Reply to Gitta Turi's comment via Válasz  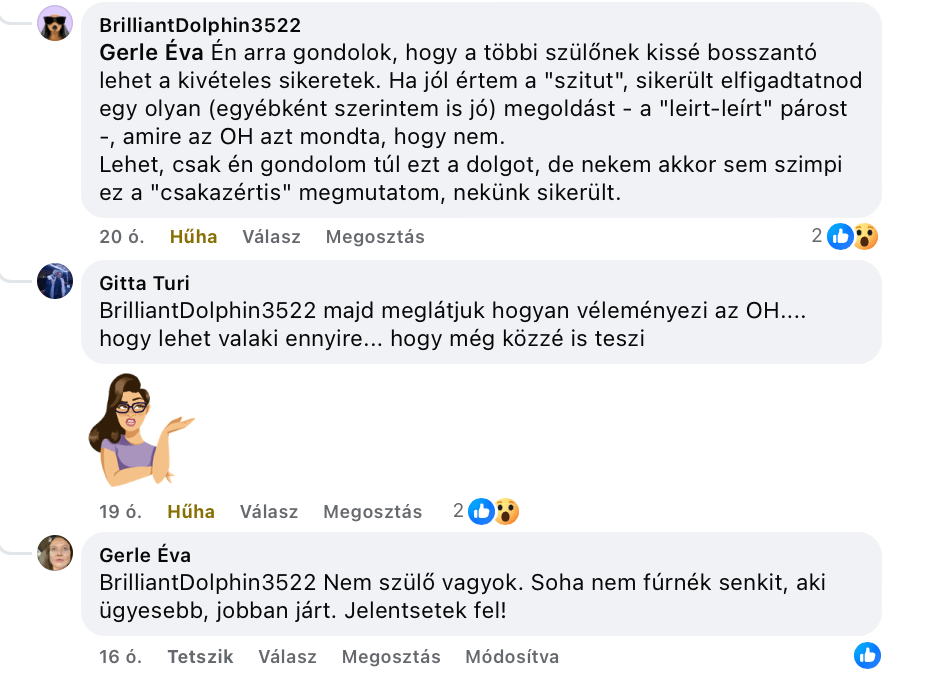[269, 511]
